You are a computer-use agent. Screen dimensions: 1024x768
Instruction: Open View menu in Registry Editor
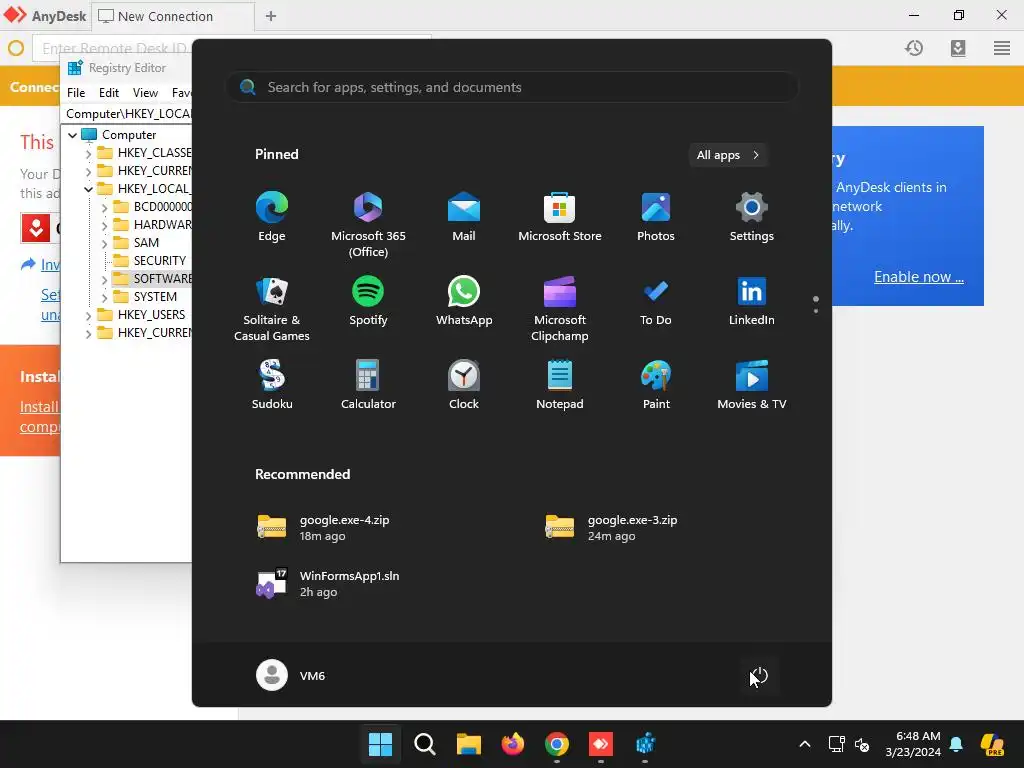point(145,93)
